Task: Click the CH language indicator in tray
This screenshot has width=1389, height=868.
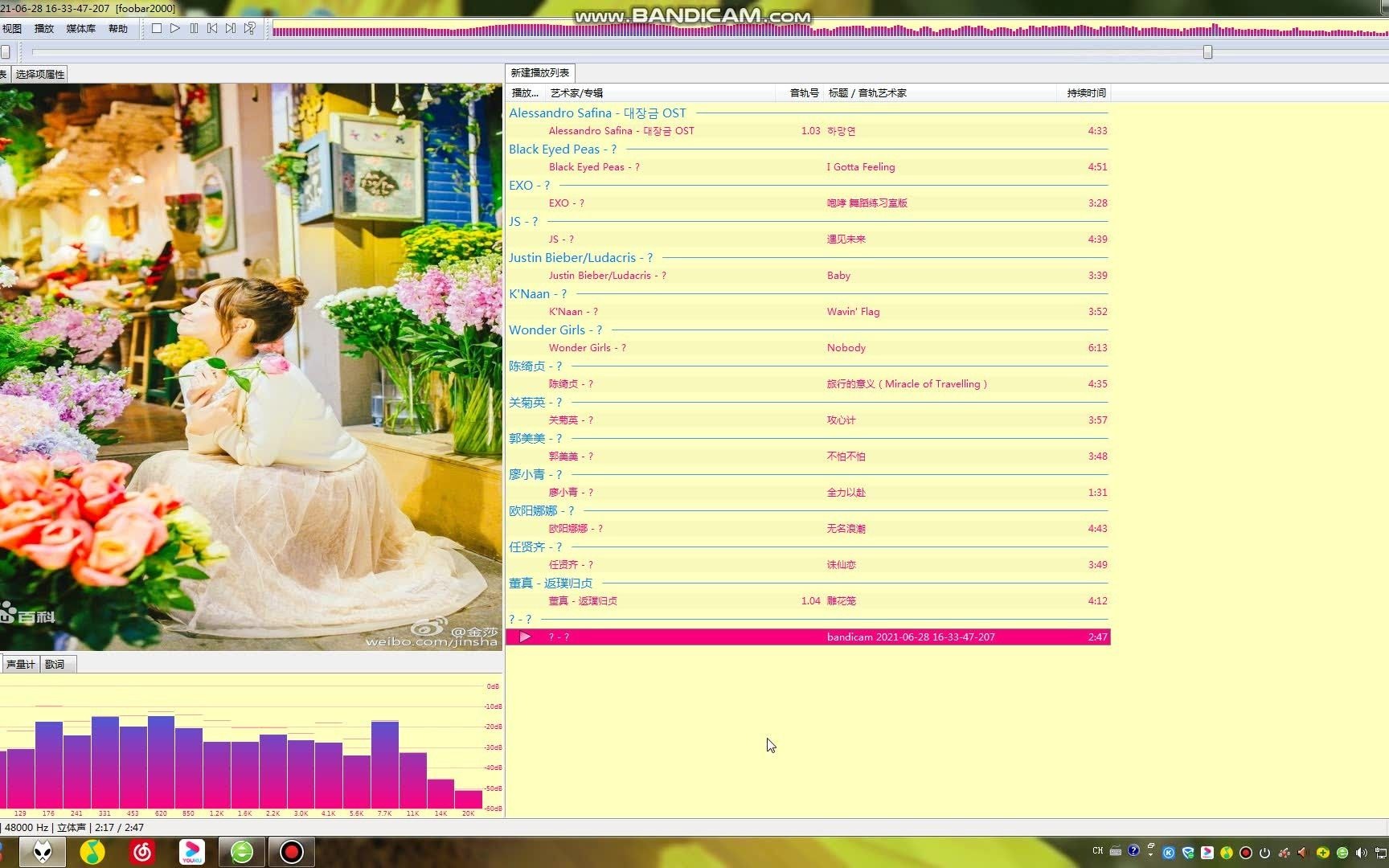Action: tap(1098, 851)
